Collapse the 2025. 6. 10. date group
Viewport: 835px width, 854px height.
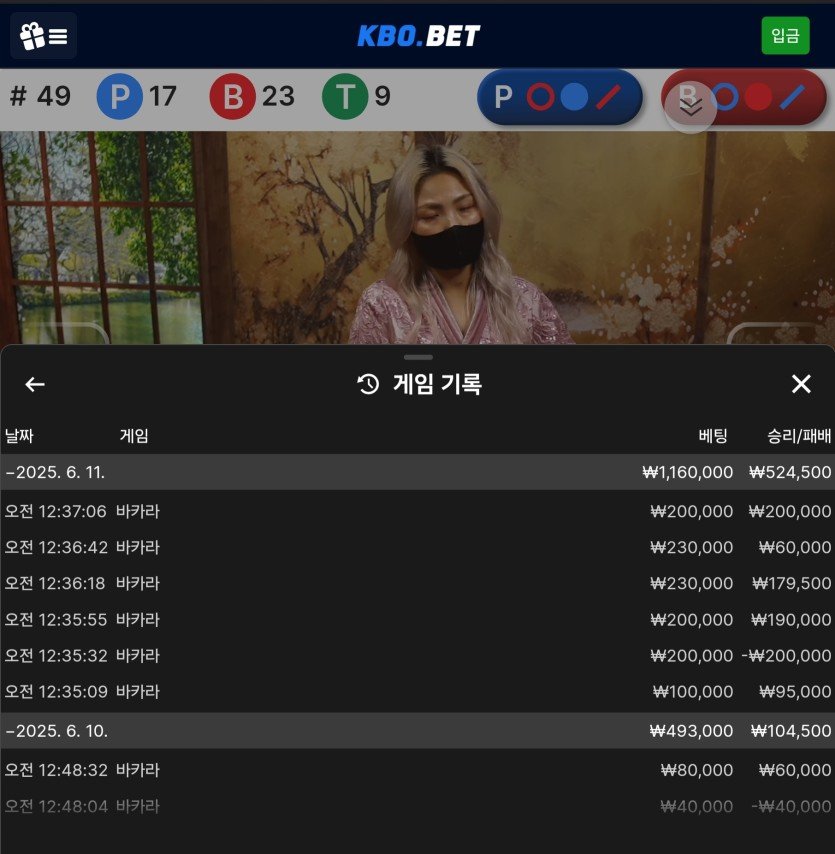(x=56, y=731)
